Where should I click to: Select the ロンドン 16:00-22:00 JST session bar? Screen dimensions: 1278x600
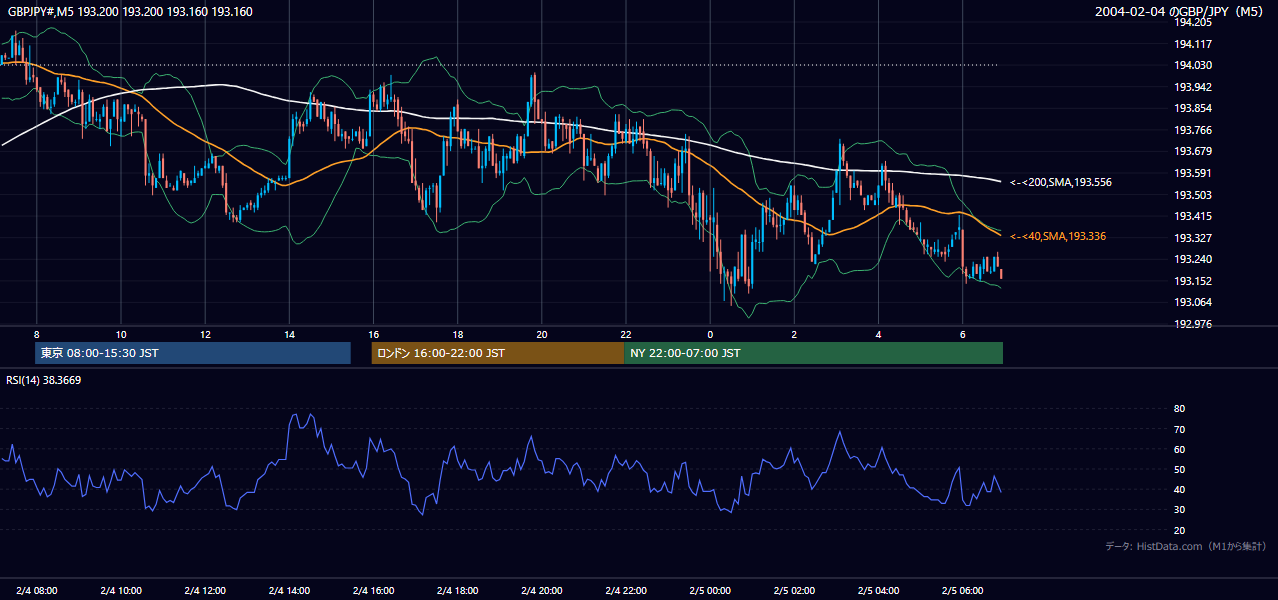[497, 353]
